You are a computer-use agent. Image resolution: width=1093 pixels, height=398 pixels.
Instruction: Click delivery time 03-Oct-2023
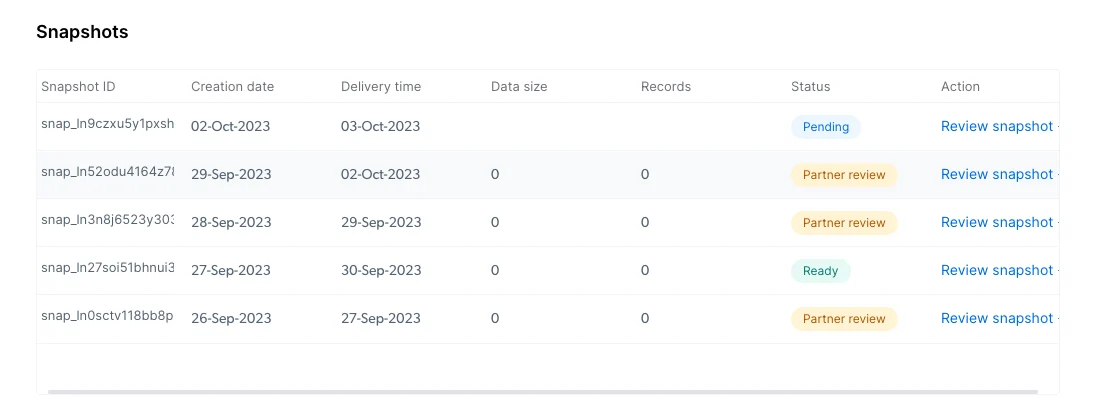(x=381, y=126)
